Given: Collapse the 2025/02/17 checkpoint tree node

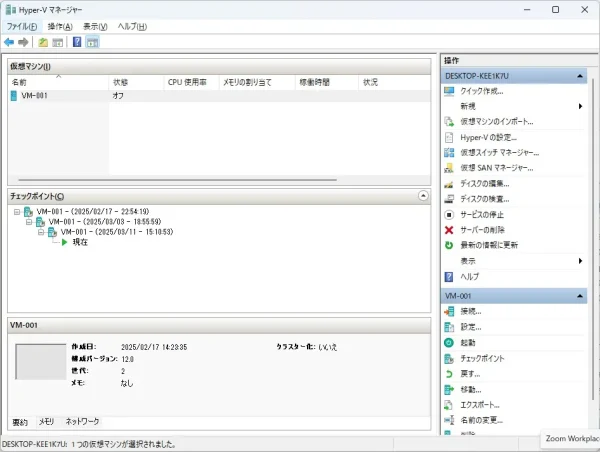Looking at the screenshot, I should click(17, 212).
